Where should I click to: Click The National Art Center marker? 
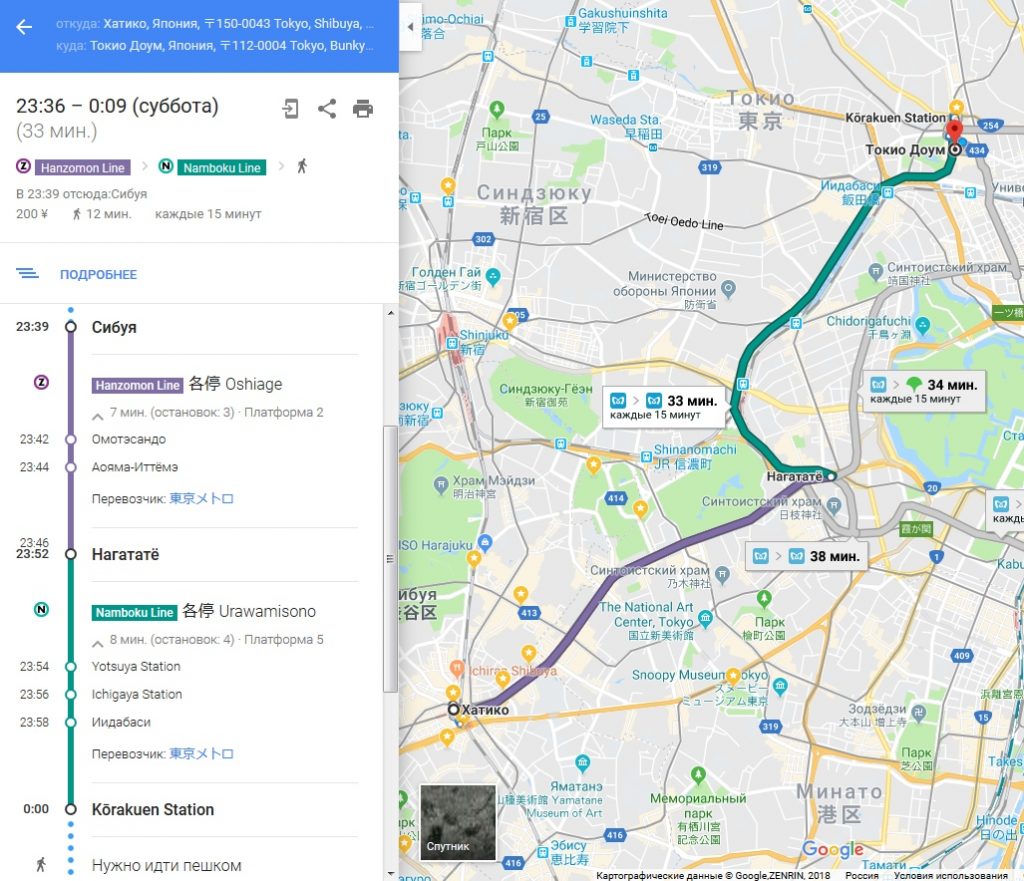pyautogui.click(x=705, y=618)
